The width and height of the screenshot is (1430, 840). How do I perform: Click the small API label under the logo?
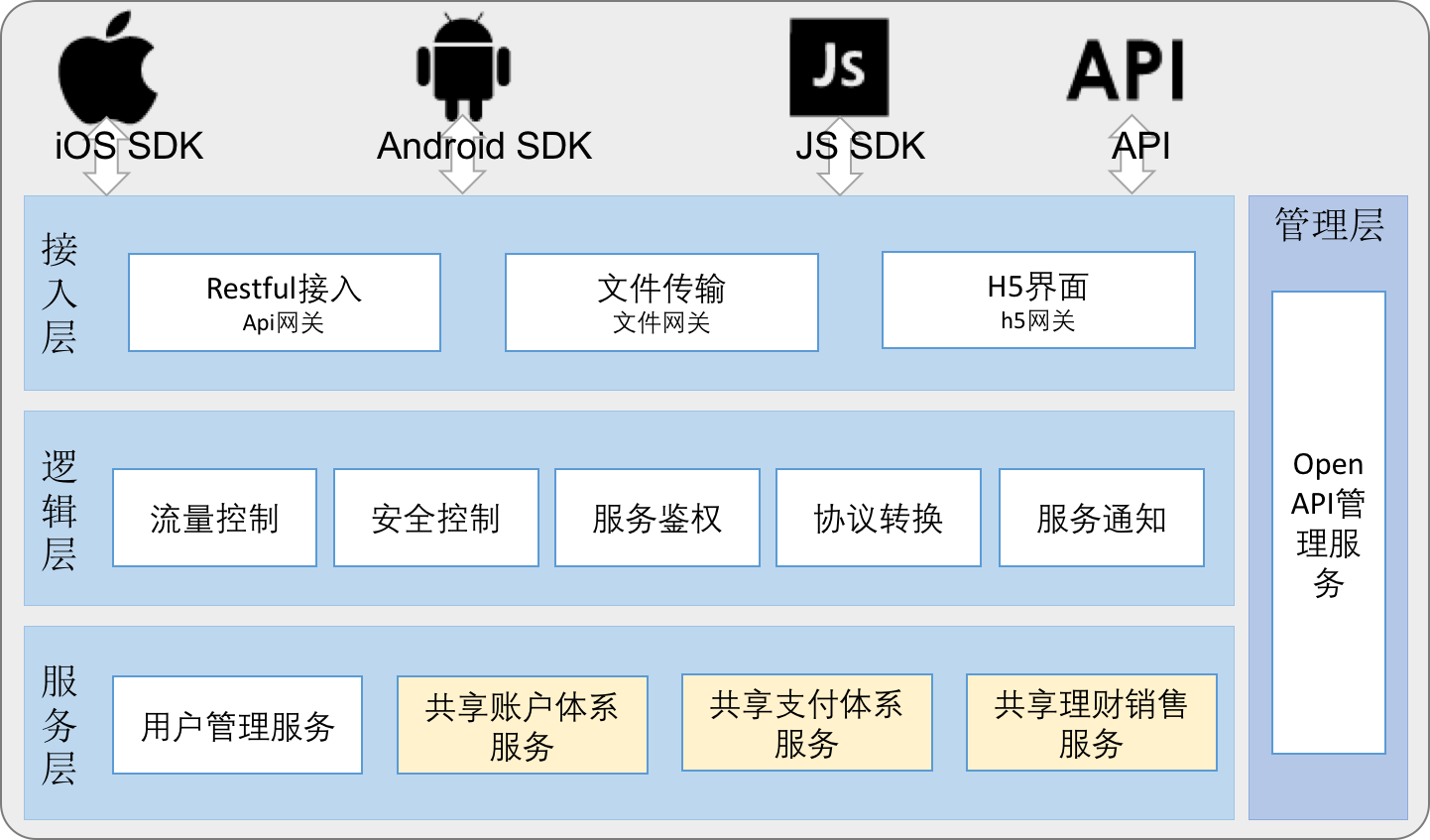(1141, 147)
